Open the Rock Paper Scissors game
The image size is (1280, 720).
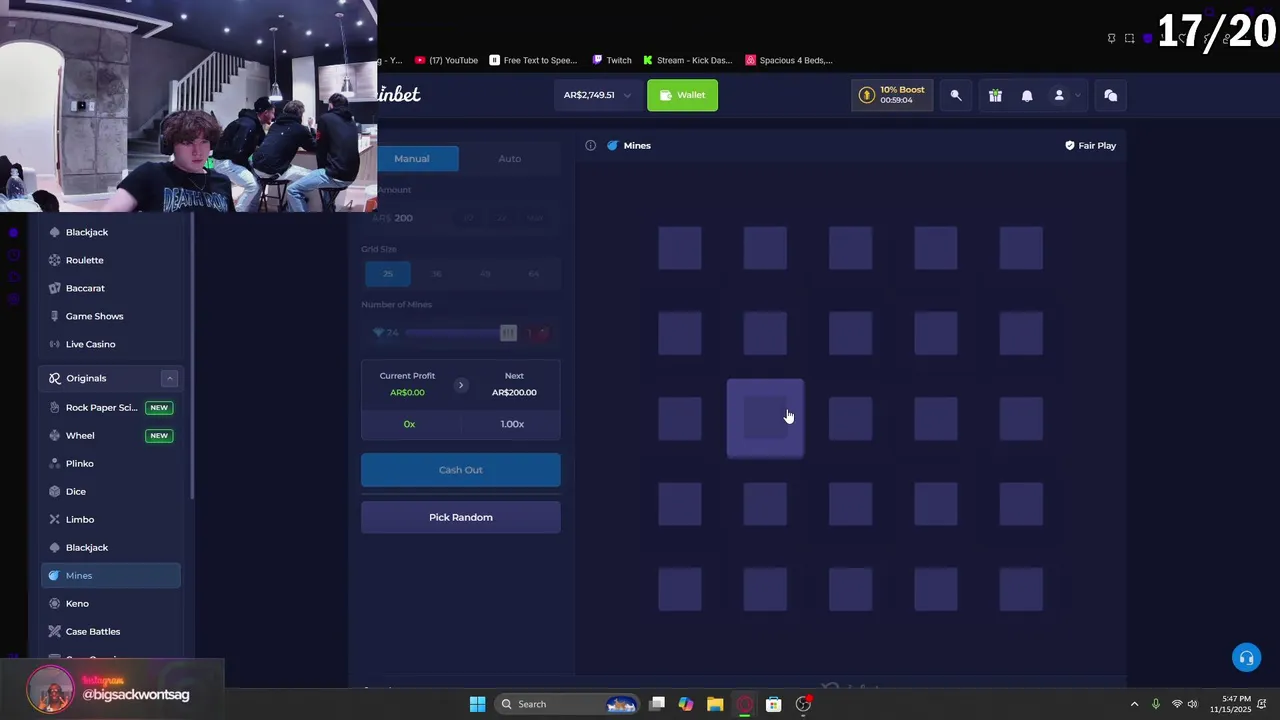110,408
